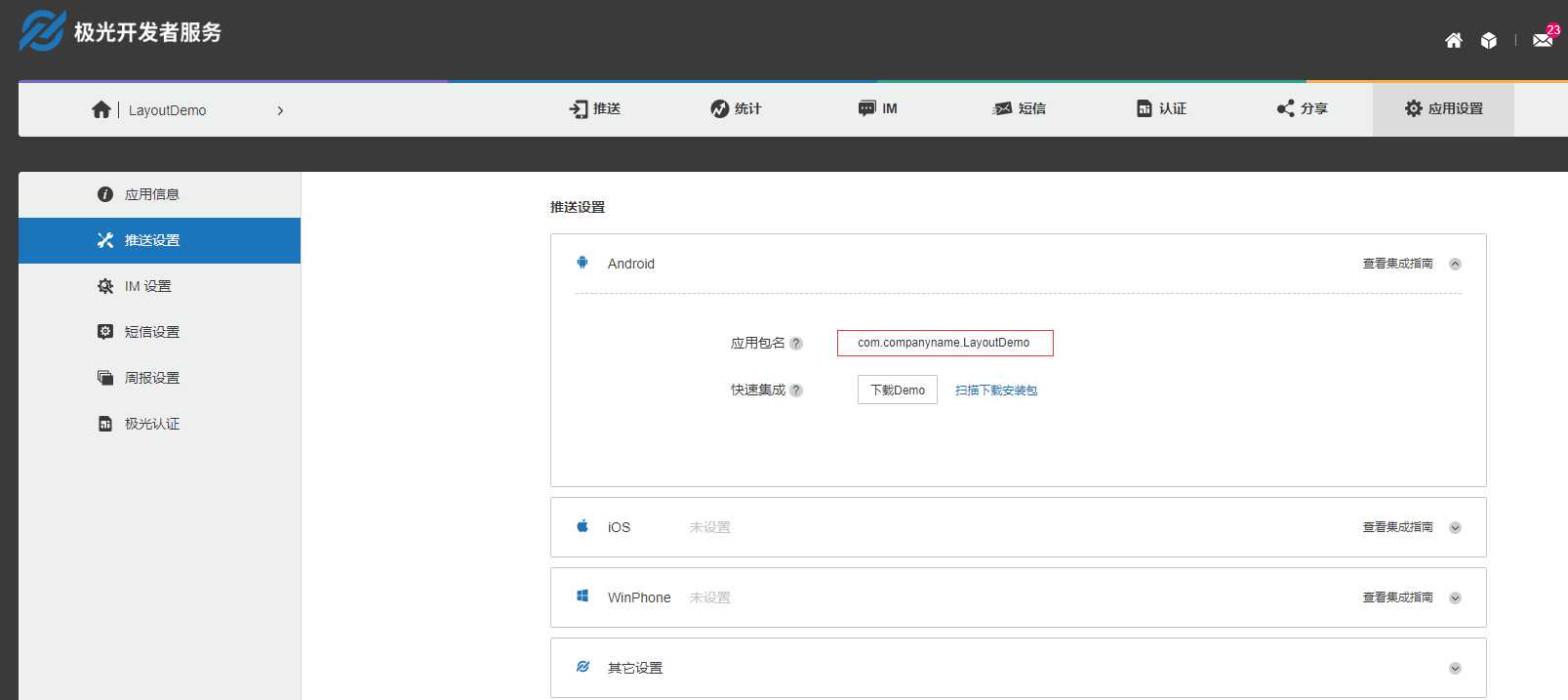Expand the iOS section arrow
The image size is (1568, 700).
1455,527
